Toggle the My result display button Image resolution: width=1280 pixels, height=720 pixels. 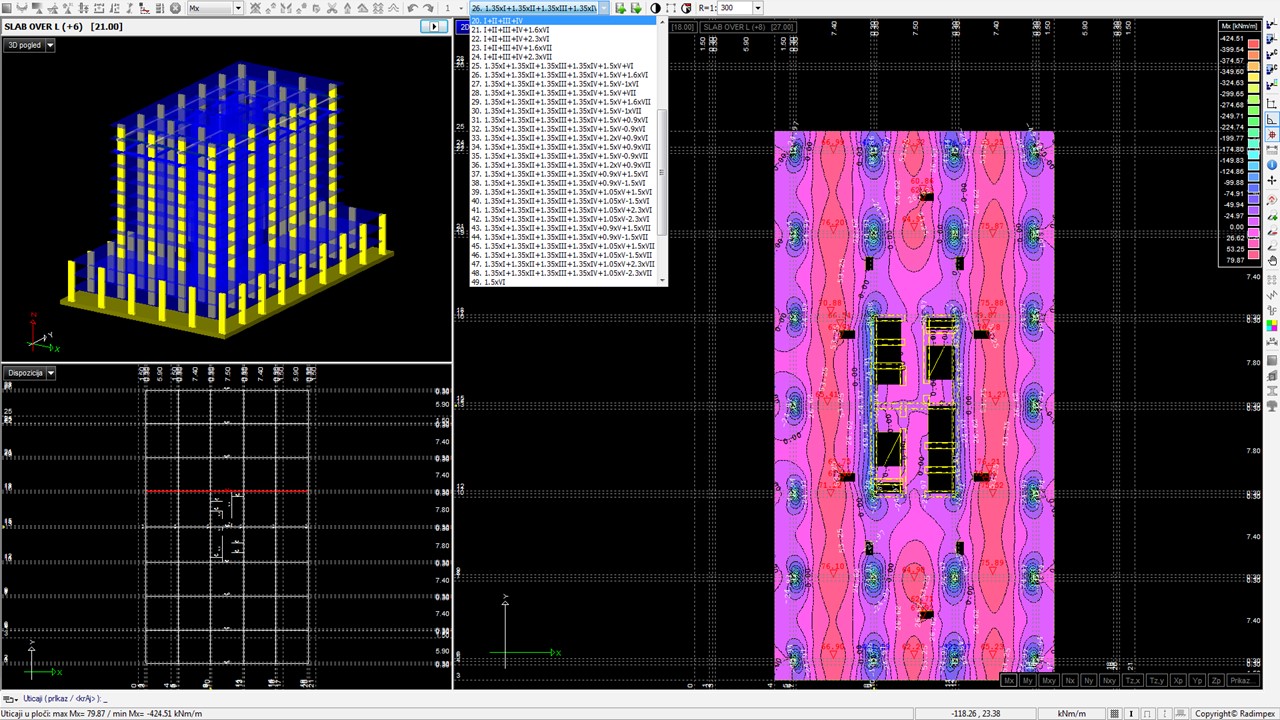1028,681
